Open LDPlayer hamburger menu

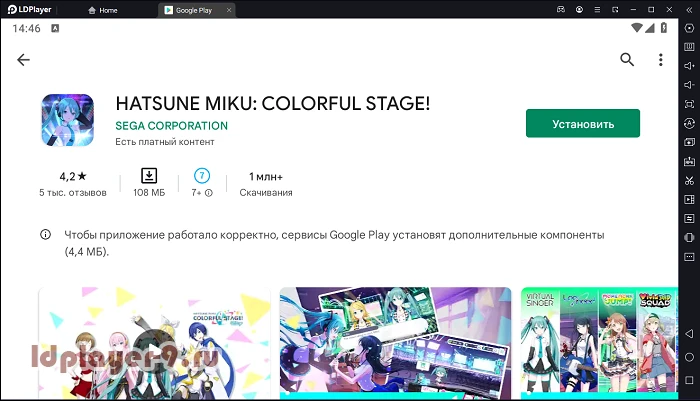[597, 9]
